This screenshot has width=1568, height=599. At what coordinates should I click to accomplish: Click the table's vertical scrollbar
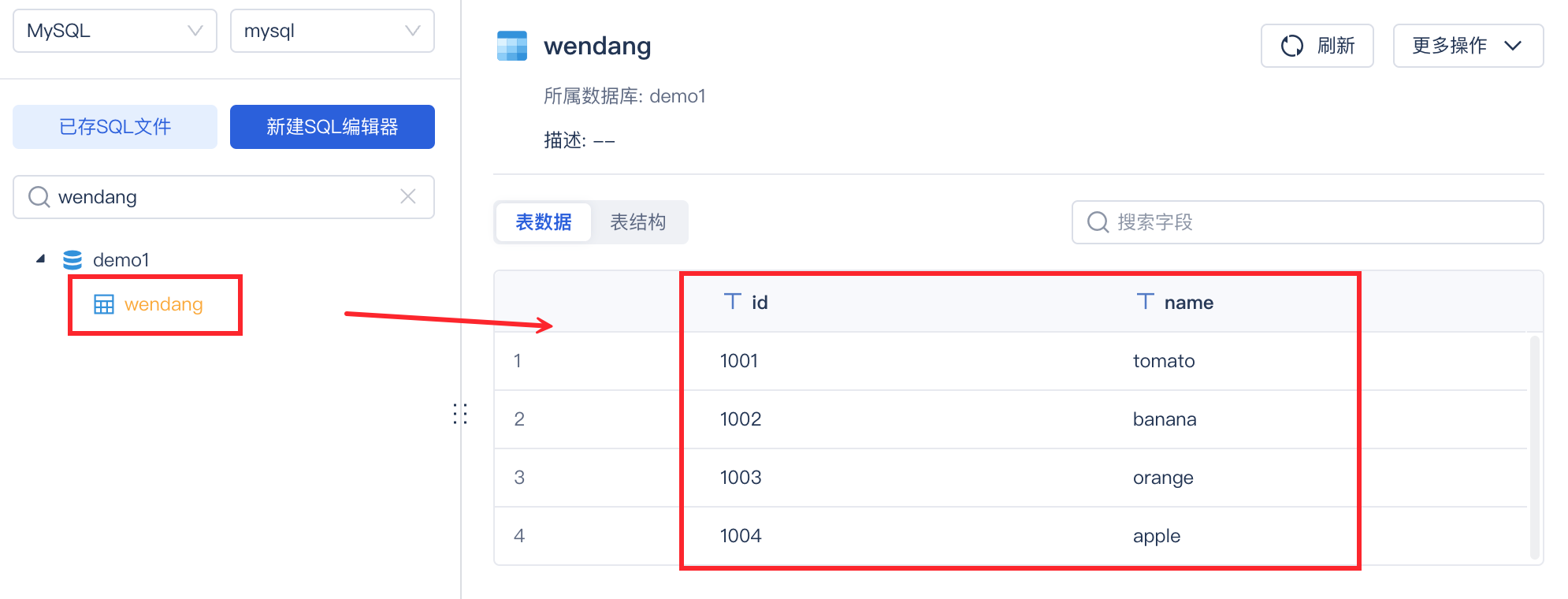[1534, 446]
